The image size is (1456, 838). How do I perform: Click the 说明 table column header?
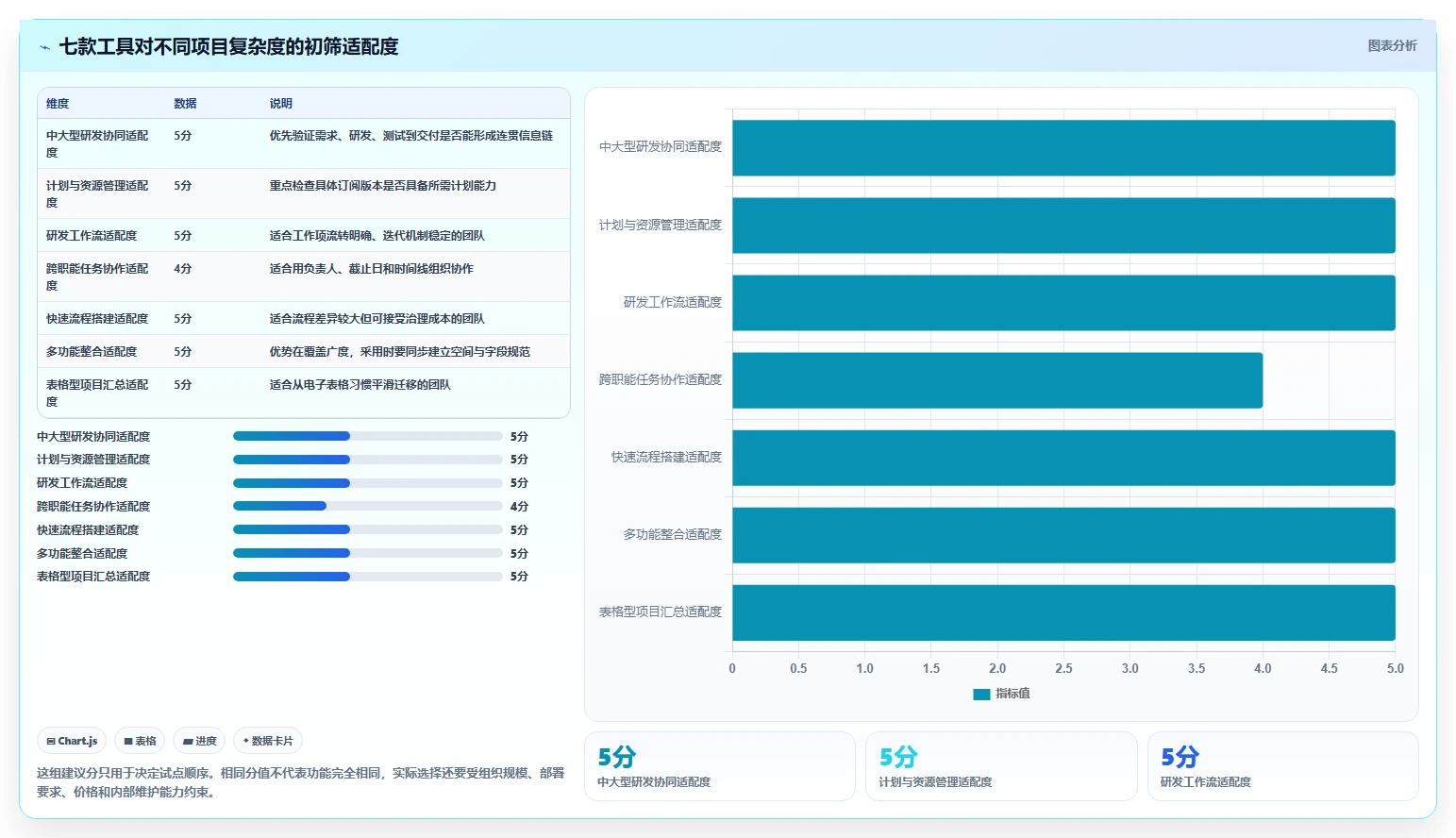pyautogui.click(x=280, y=104)
